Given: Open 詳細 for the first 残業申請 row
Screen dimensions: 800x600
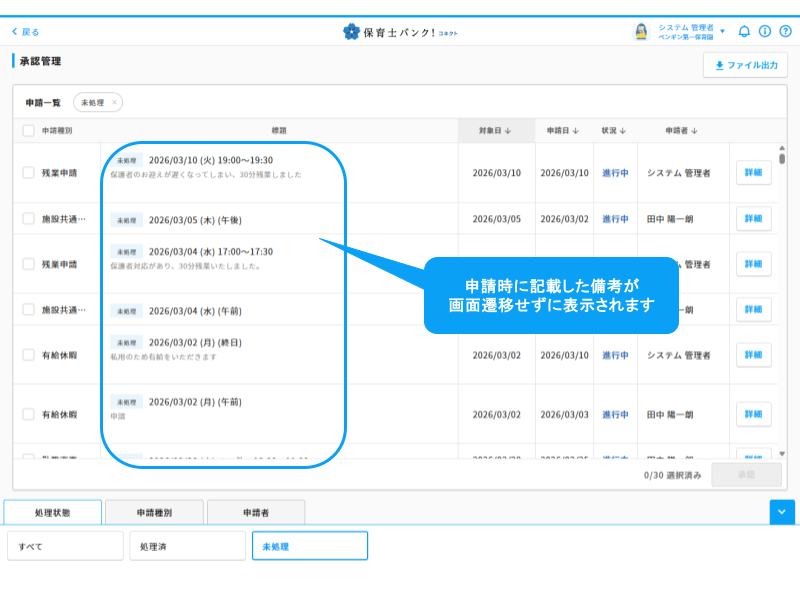Looking at the screenshot, I should coord(753,173).
